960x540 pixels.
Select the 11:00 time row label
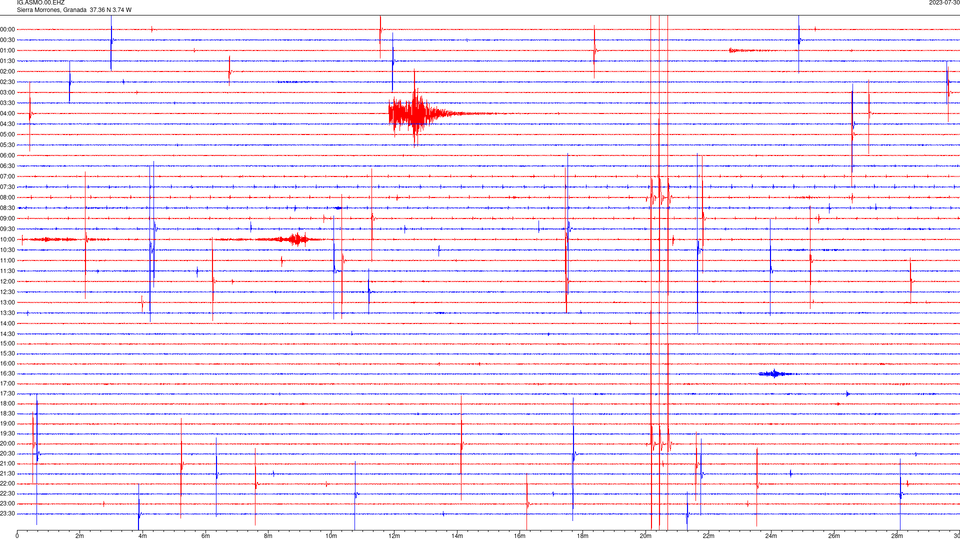tap(8, 260)
